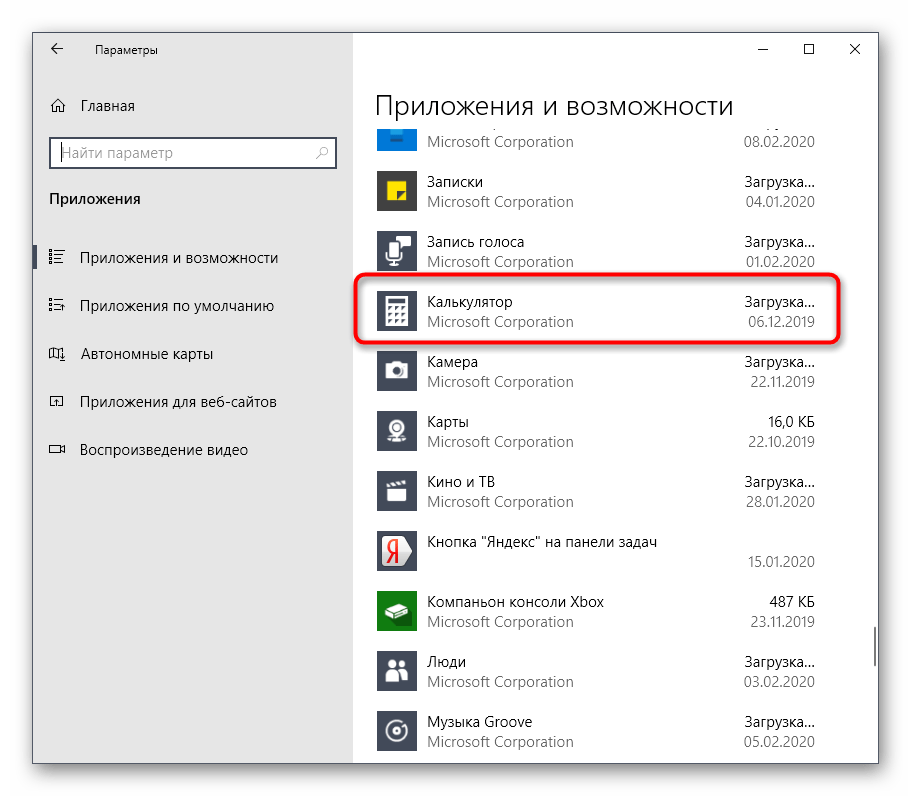
Task: Go back using the back arrow
Action: (x=57, y=49)
